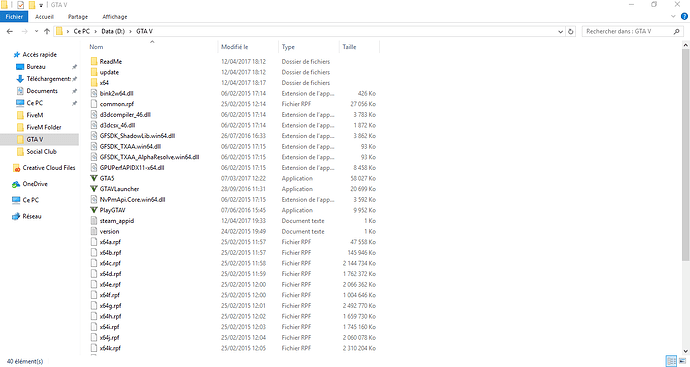Screen dimensions: 690x367
Task: Open the quick access toolbar dropdown
Action: (x=41, y=5)
